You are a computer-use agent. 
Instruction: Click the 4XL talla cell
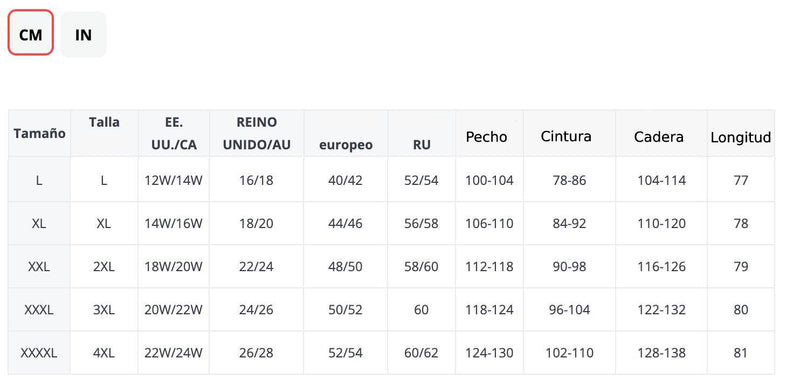click(104, 353)
